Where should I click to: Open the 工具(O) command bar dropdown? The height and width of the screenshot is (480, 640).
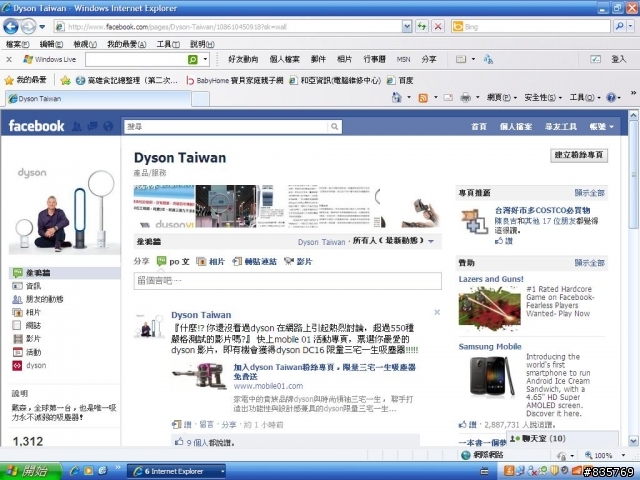point(585,98)
